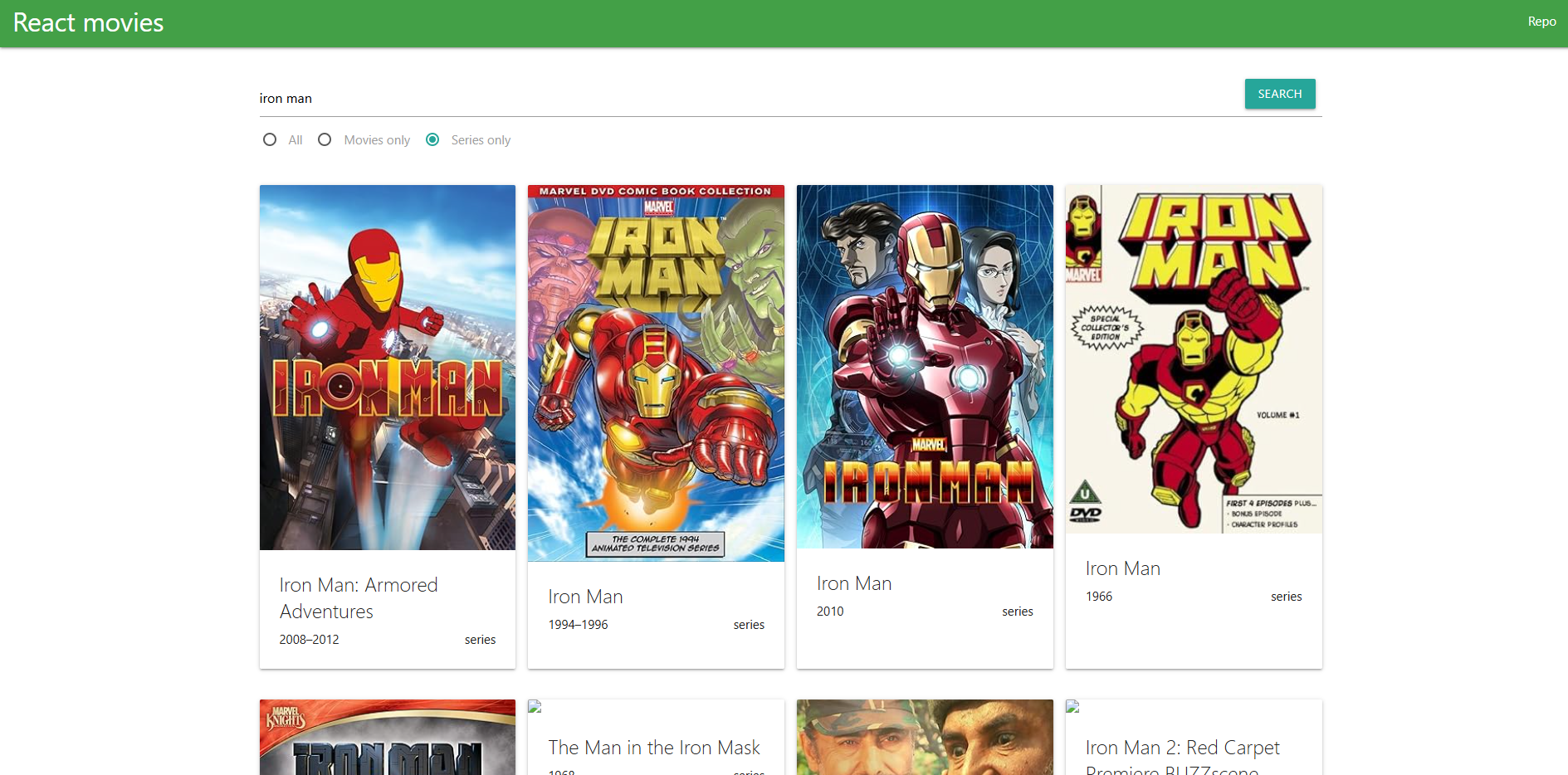Click broken image icon above "The Man in the Iron Mask"
This screenshot has height=775, width=1568.
pos(535,707)
